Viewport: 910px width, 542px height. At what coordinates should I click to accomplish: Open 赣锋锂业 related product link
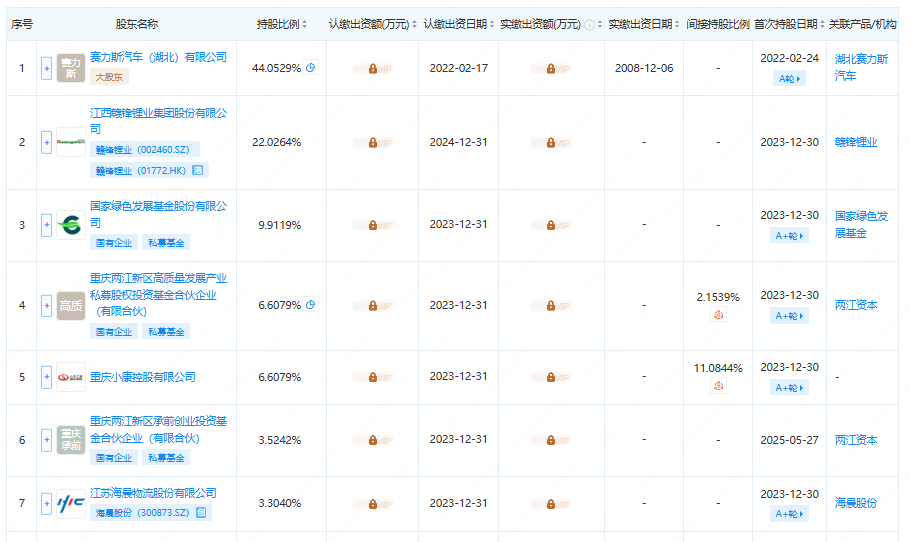click(856, 142)
